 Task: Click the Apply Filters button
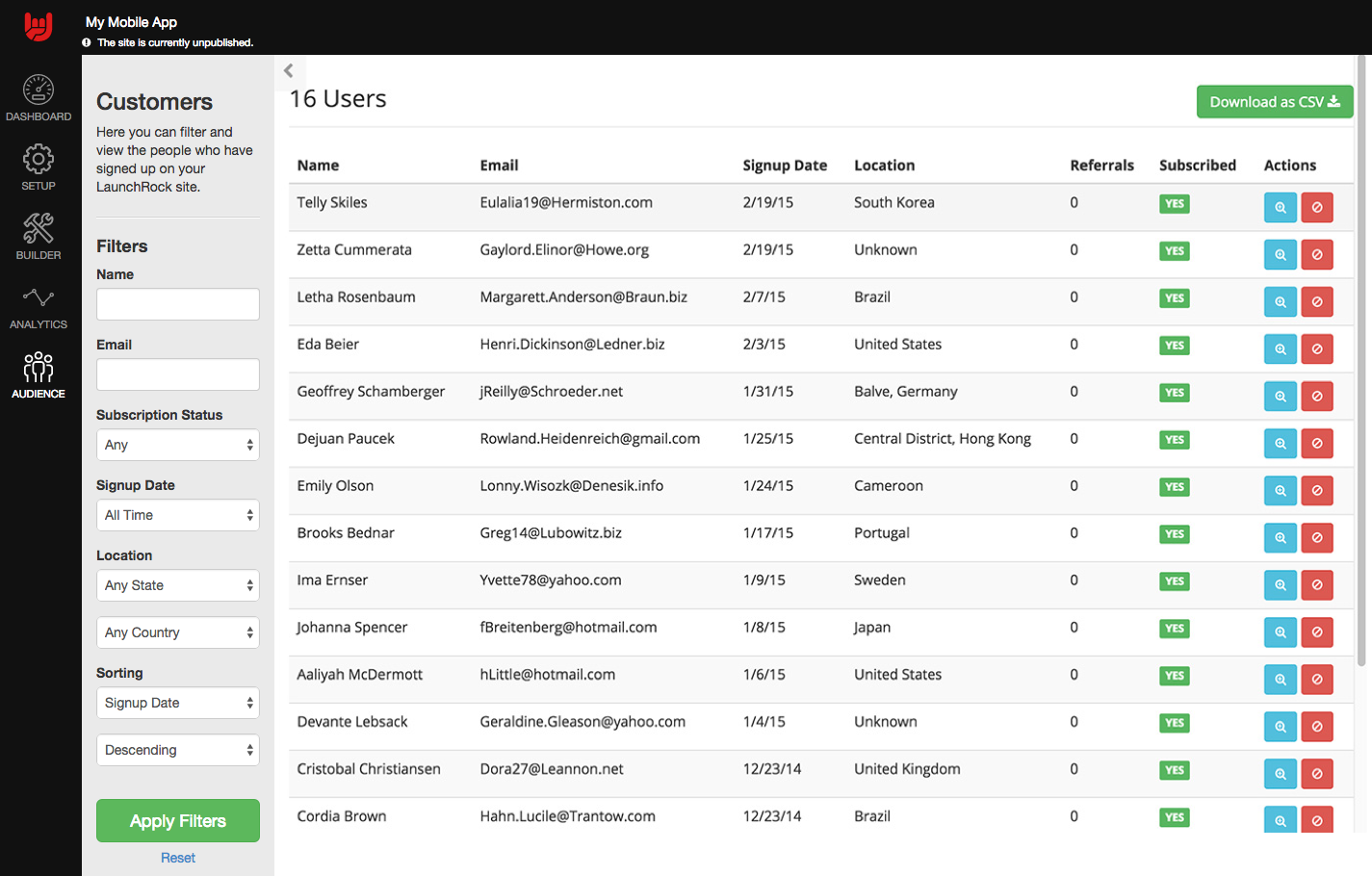pos(178,821)
